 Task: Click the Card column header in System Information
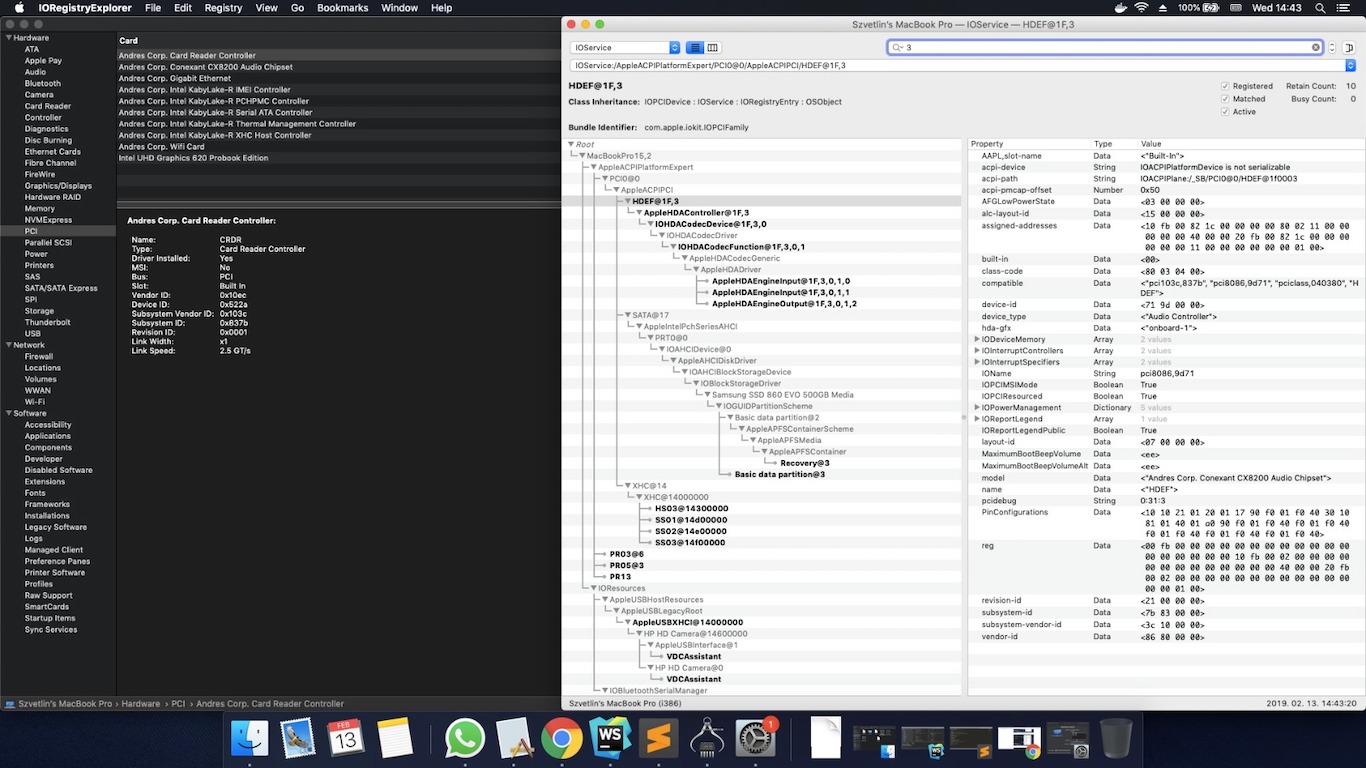click(x=338, y=41)
